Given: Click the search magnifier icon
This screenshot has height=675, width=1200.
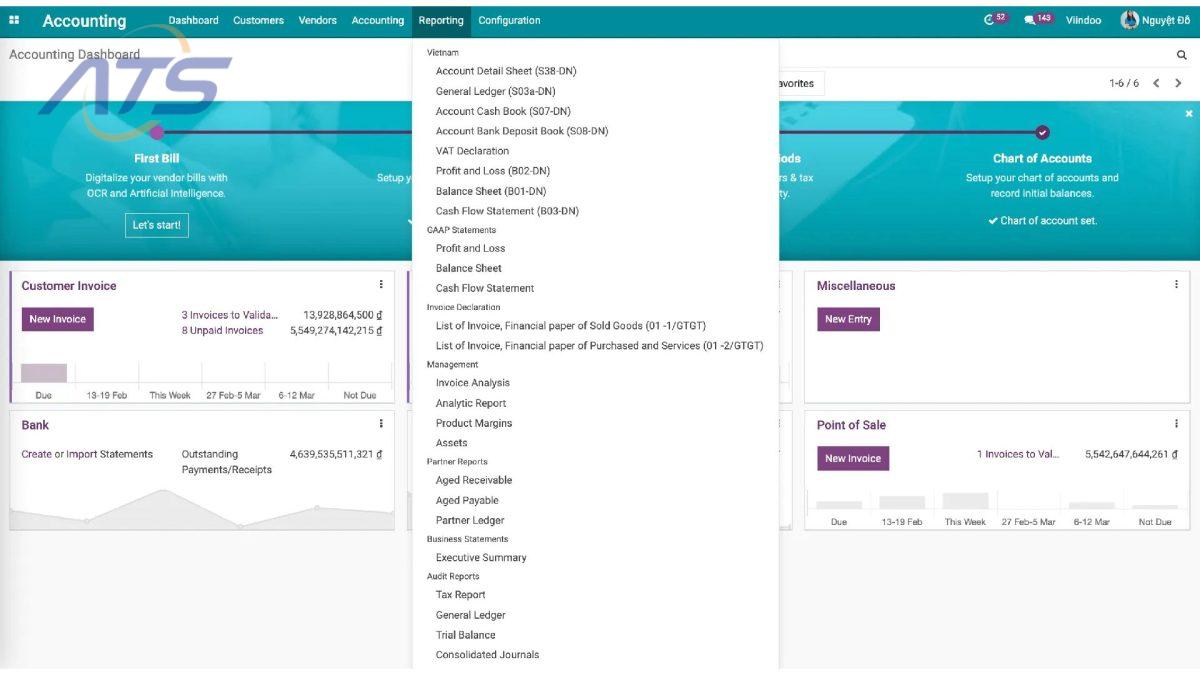Looking at the screenshot, I should (x=1181, y=56).
